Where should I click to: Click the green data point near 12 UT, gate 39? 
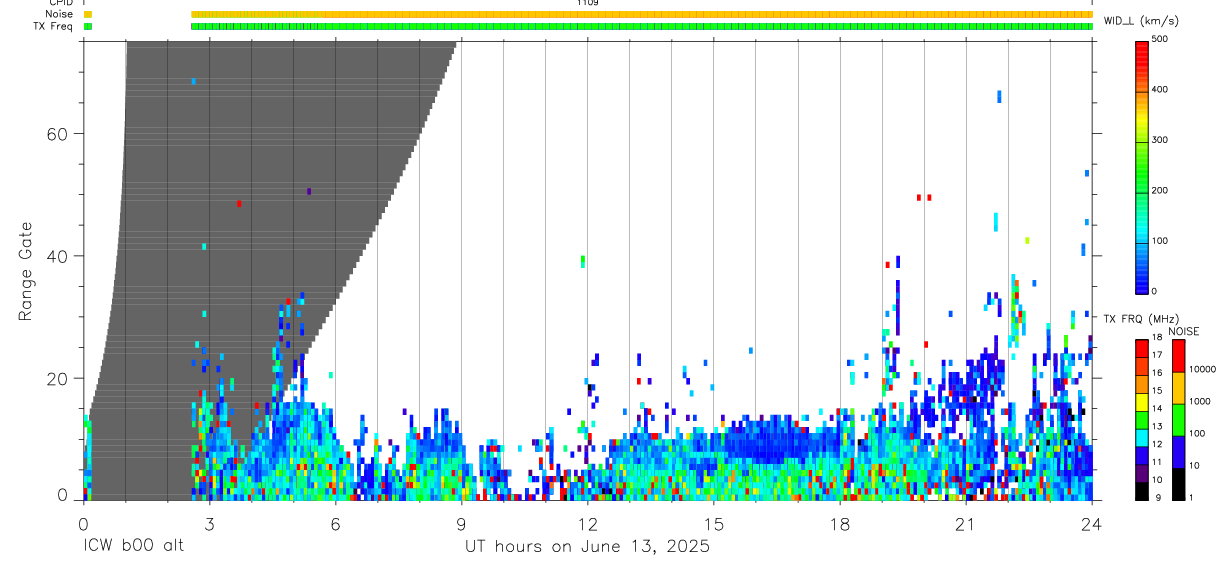click(582, 261)
